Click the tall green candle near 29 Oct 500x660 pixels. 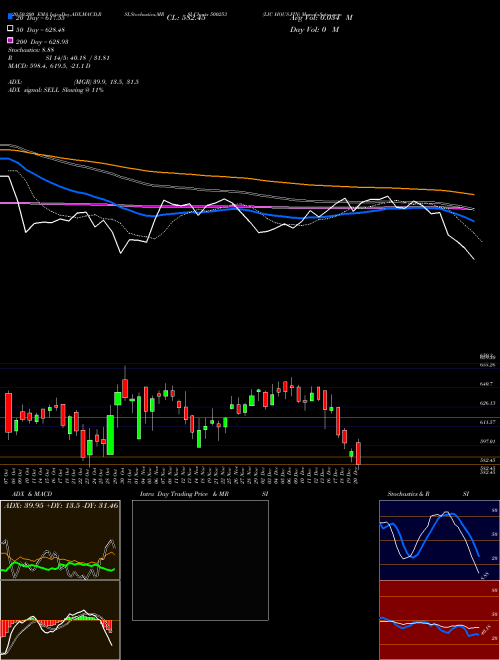tap(110, 435)
